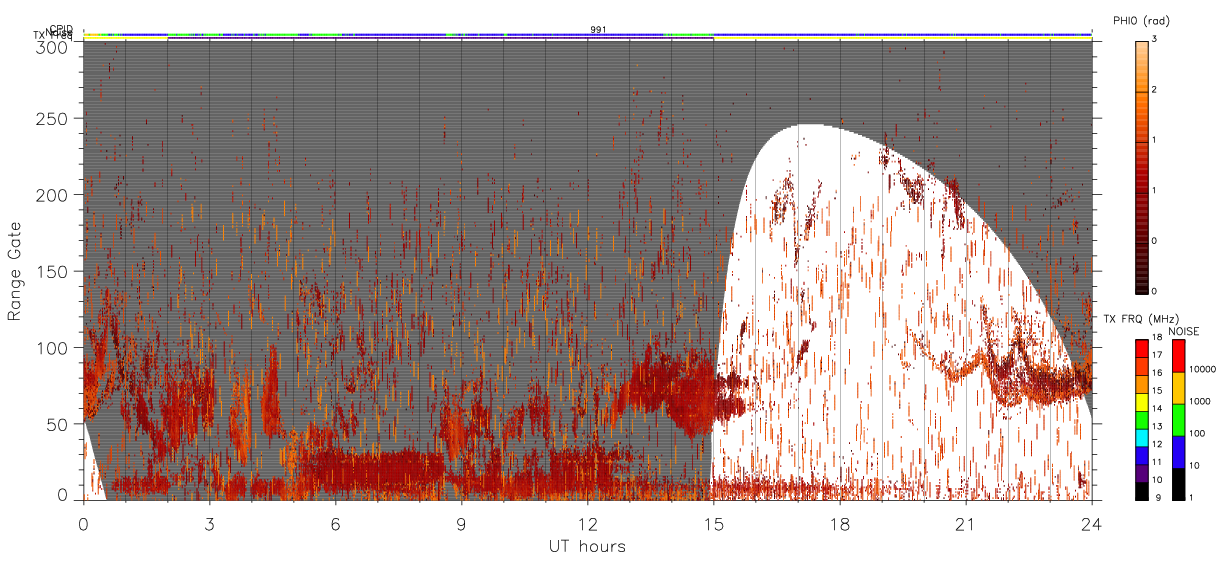Click the "14" label in TX FRQ legend
Viewport: 1228px width, 567px height.
click(x=1157, y=408)
